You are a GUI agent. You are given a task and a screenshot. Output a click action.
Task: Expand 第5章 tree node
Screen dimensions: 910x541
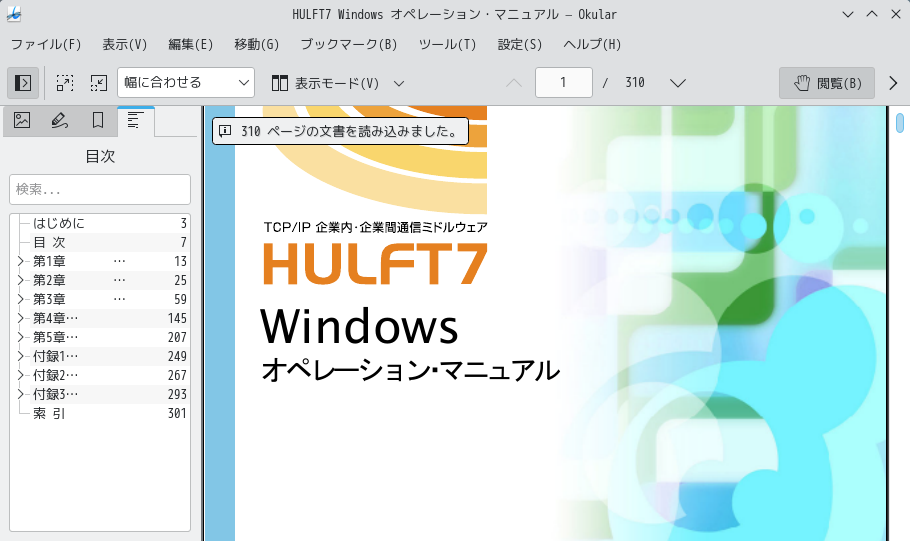pyautogui.click(x=20, y=337)
